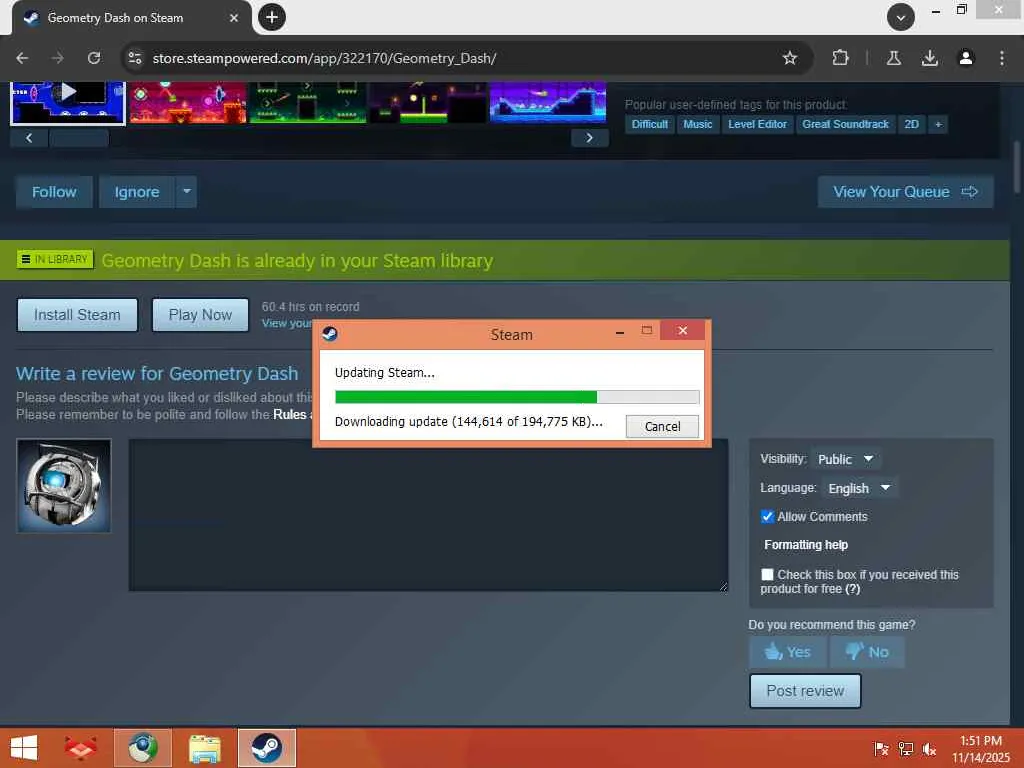Image resolution: width=1024 pixels, height=768 pixels.
Task: Select No thumbs down recommendation
Action: (x=867, y=652)
